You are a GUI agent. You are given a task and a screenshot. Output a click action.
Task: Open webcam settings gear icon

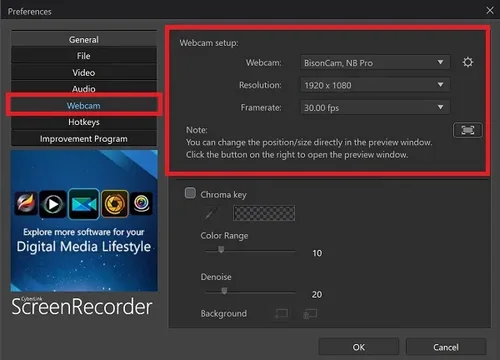tap(468, 62)
